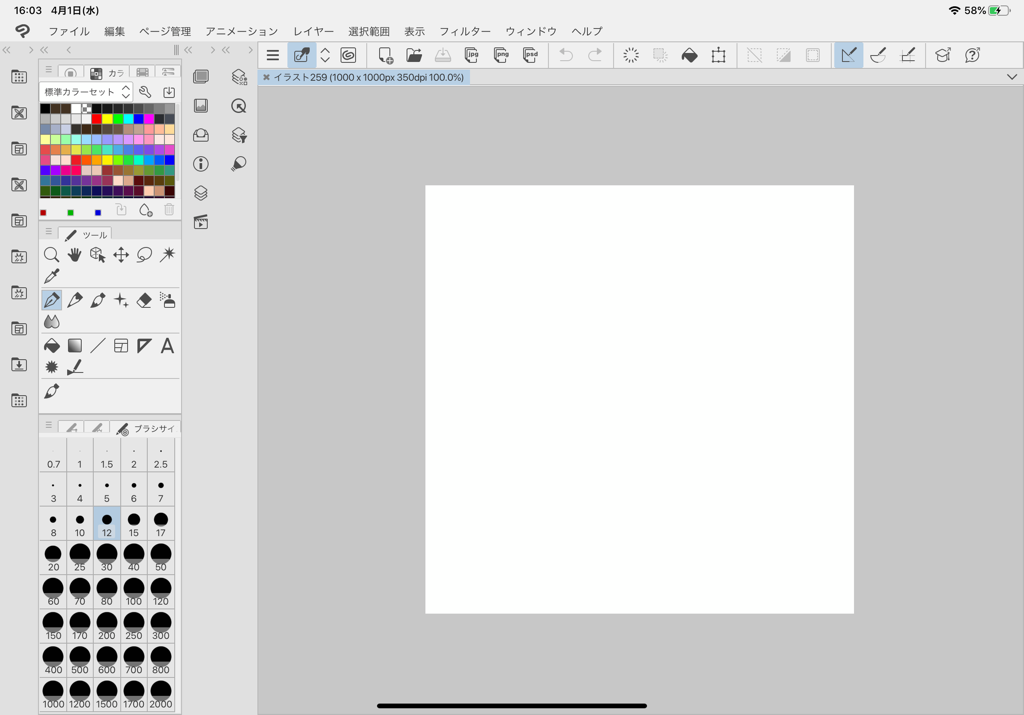Select the Eyedropper tool
The image size is (1024, 715).
click(x=52, y=276)
